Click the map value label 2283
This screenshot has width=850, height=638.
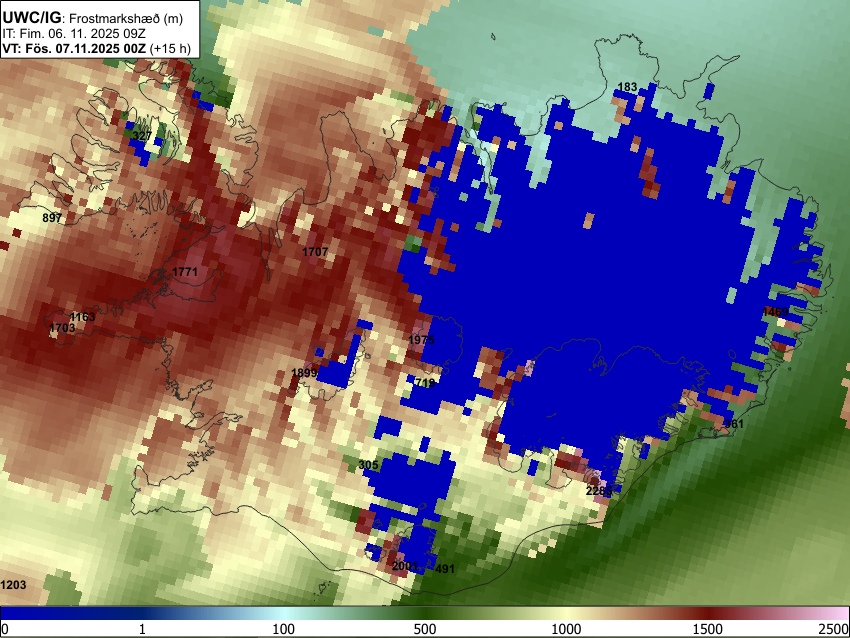pos(598,491)
